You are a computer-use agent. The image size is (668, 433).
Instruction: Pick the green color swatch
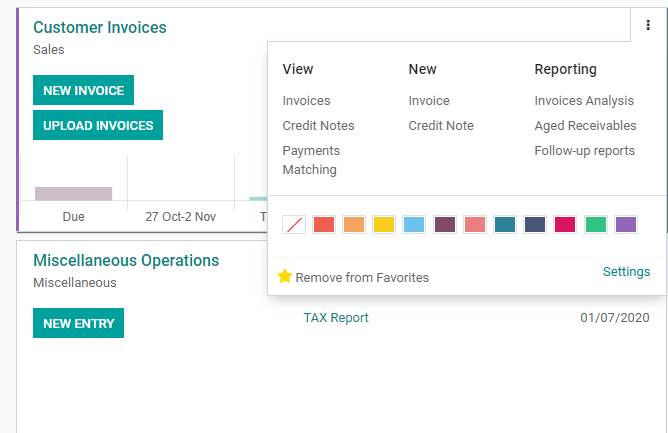[596, 225]
